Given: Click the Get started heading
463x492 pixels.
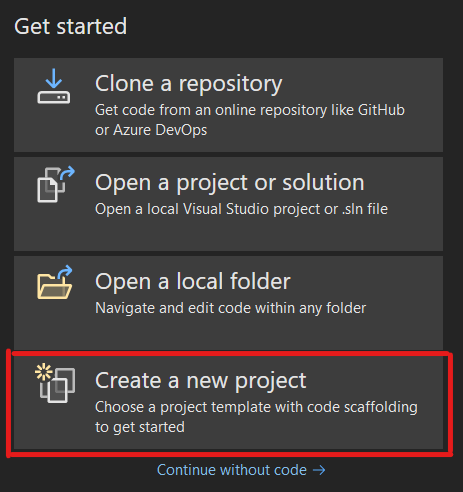Looking at the screenshot, I should click(71, 27).
